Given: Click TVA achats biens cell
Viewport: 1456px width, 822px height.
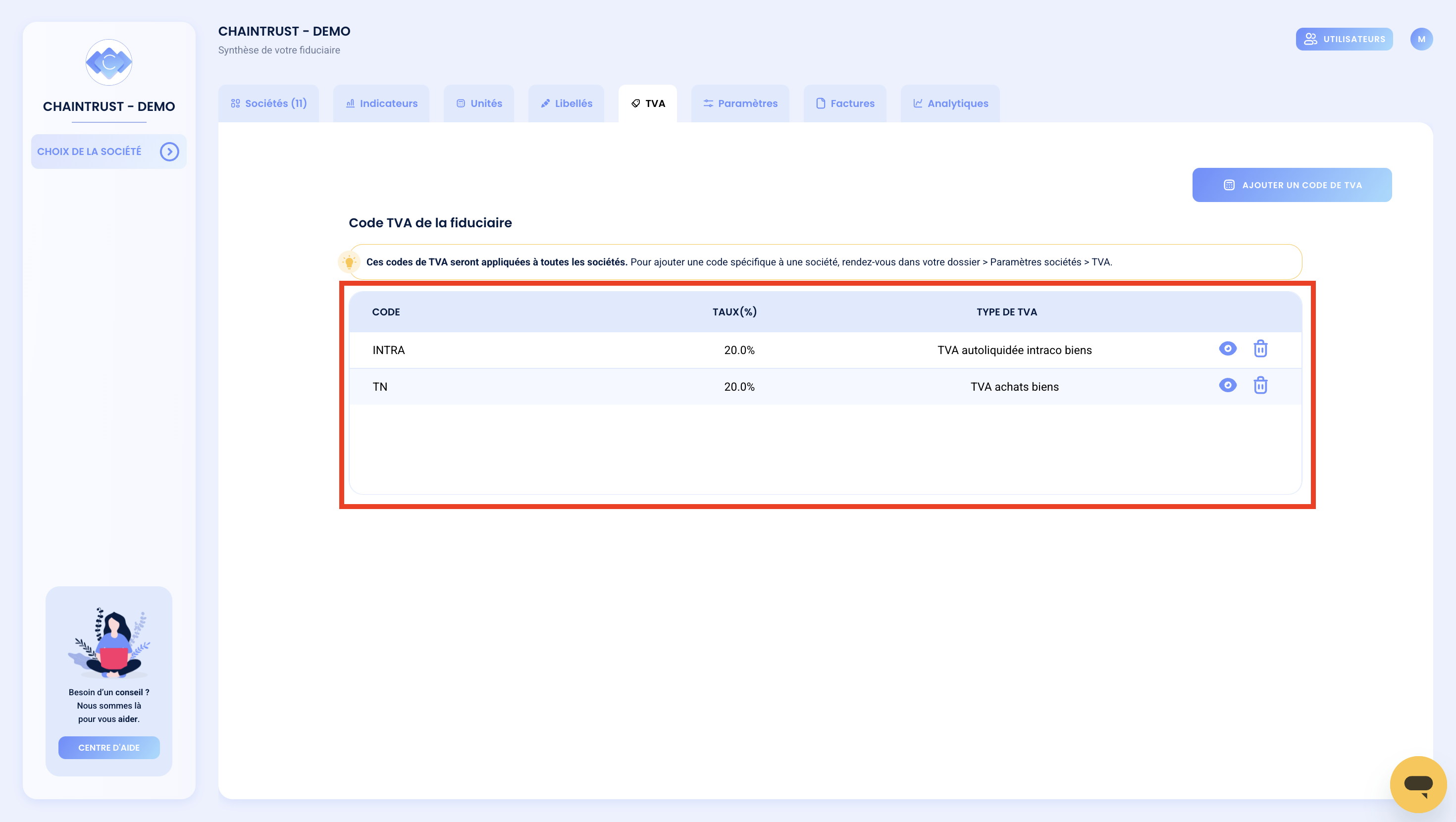Looking at the screenshot, I should click(1015, 387).
